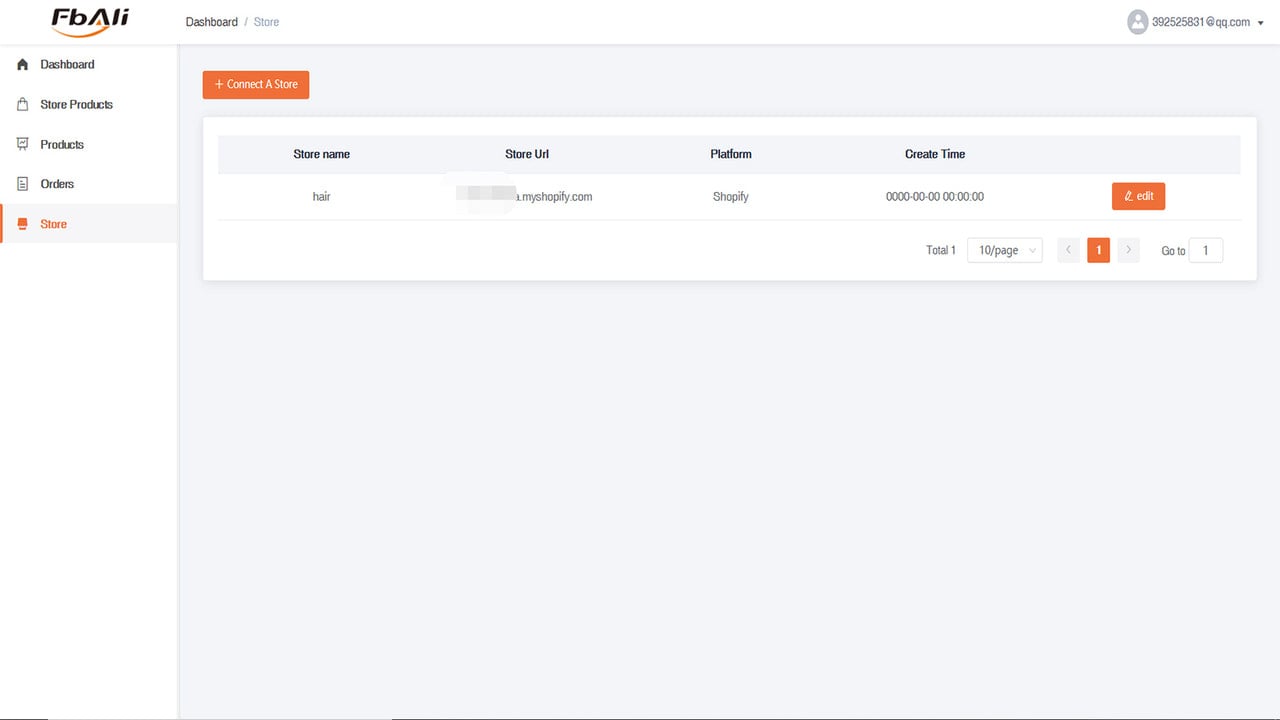Click the 392525831@qq.com account email
Viewport: 1280px width, 720px height.
[x=1201, y=22]
